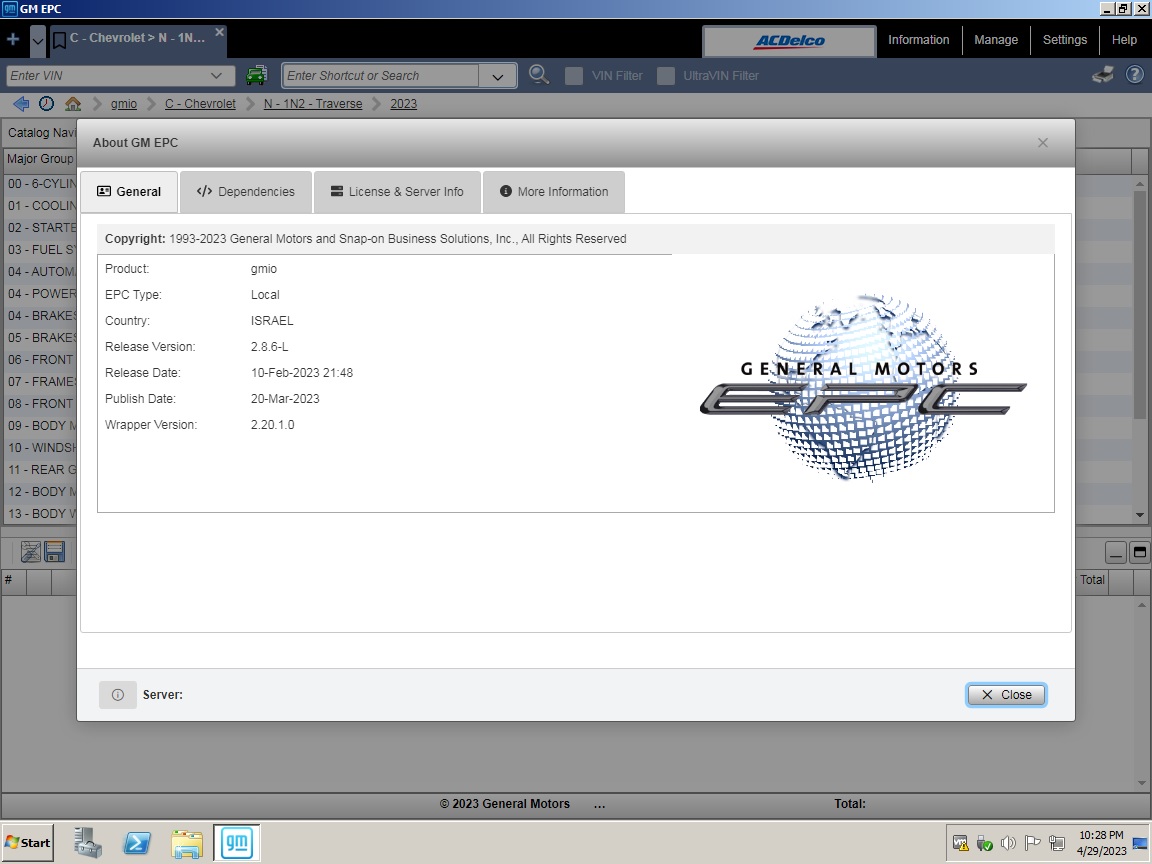This screenshot has width=1152, height=864.
Task: Select the Wrapper Version value 2.20.1.0
Action: pos(273,425)
